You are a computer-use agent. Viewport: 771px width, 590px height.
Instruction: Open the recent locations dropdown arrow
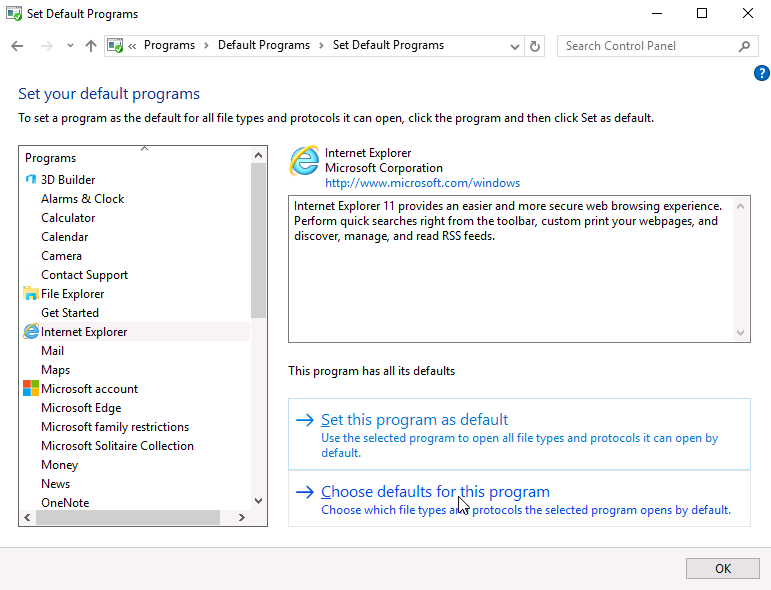[70, 46]
